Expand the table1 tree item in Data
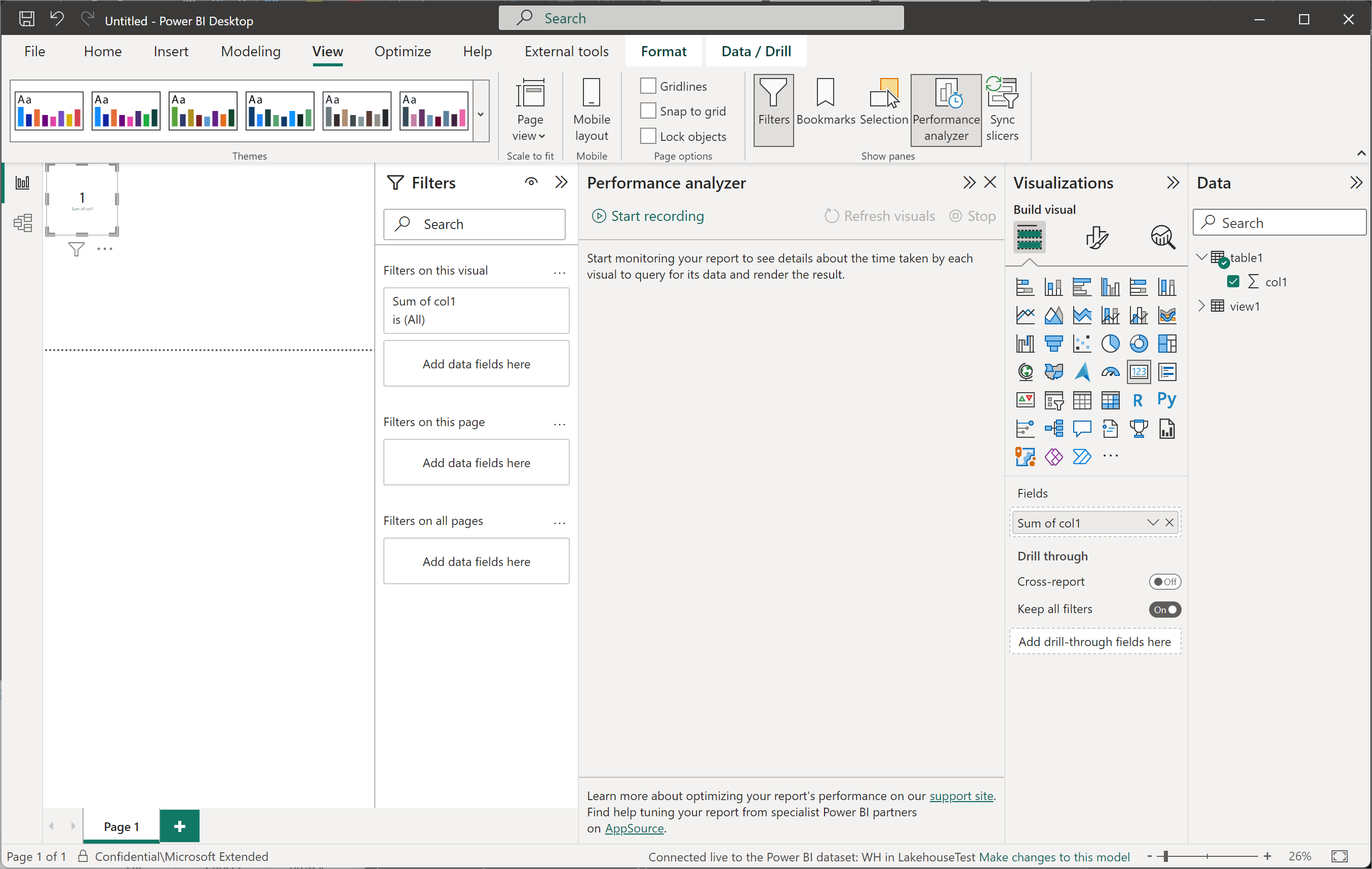Screen dimensions: 1372x869 point(1202,258)
